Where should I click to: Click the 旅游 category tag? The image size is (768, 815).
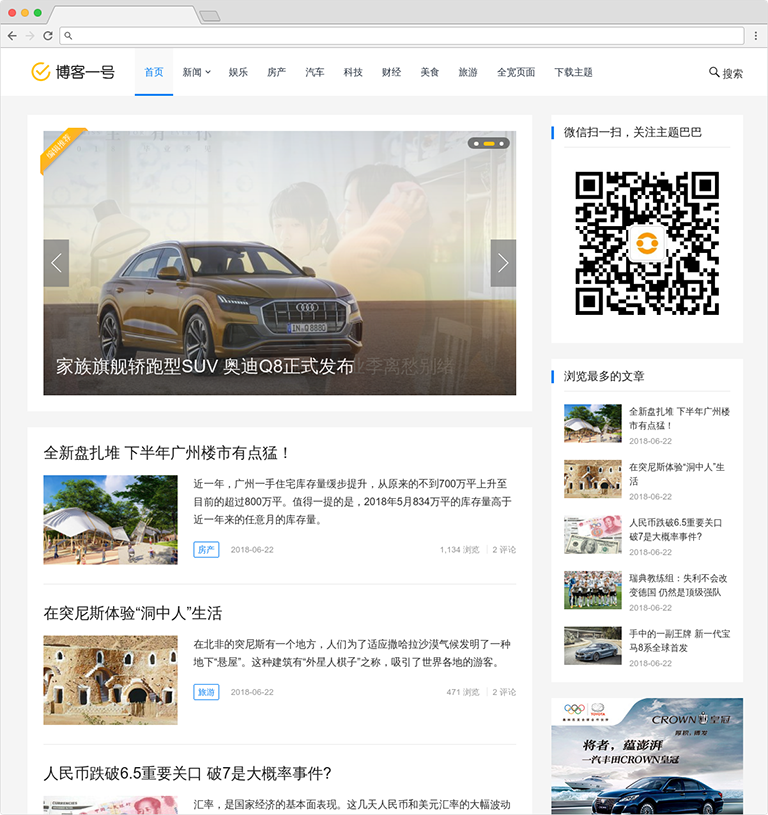coord(206,692)
